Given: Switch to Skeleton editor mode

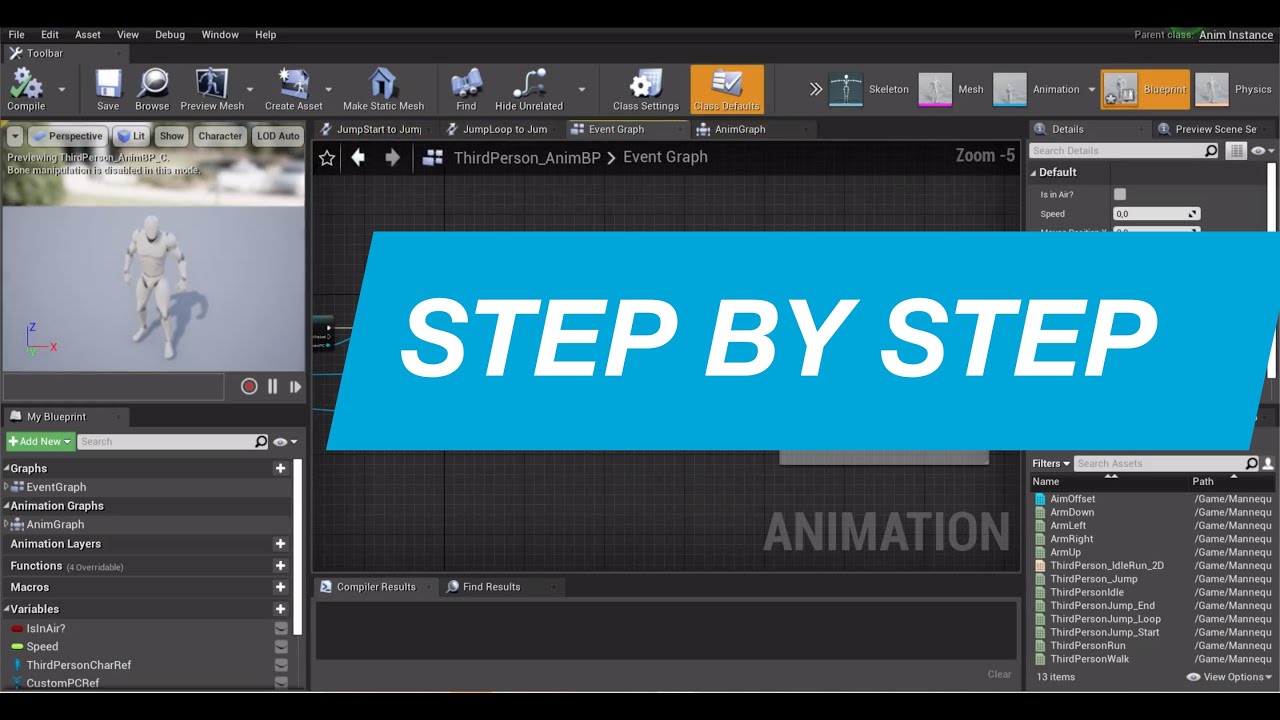Looking at the screenshot, I should point(870,89).
